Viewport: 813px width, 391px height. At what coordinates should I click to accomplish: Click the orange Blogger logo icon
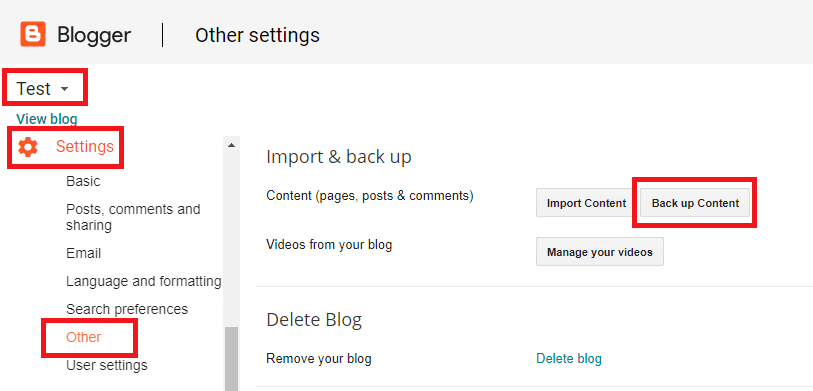[33, 34]
